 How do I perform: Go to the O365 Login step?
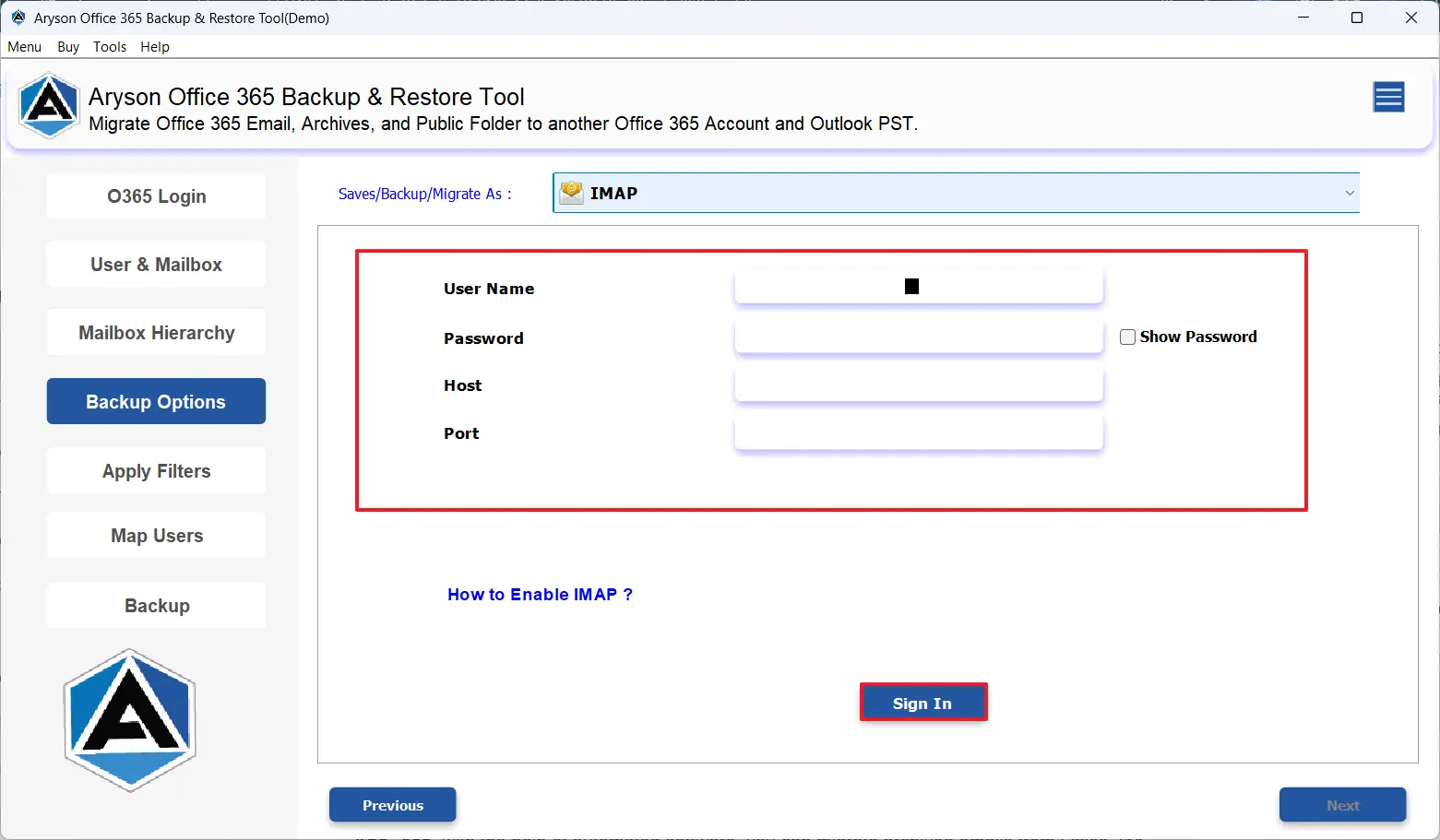tap(156, 196)
